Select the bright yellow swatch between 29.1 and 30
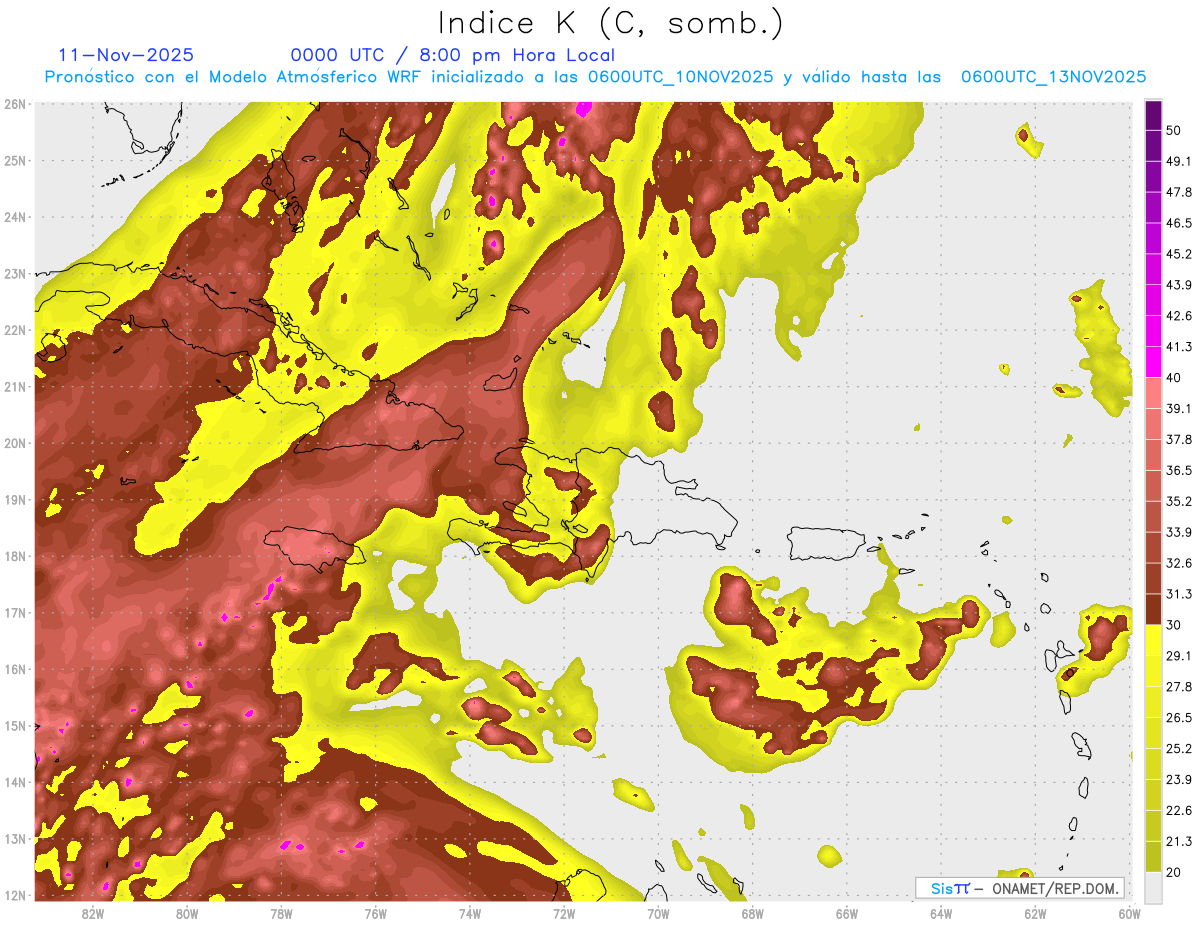The width and height of the screenshot is (1200, 927). click(x=1153, y=639)
